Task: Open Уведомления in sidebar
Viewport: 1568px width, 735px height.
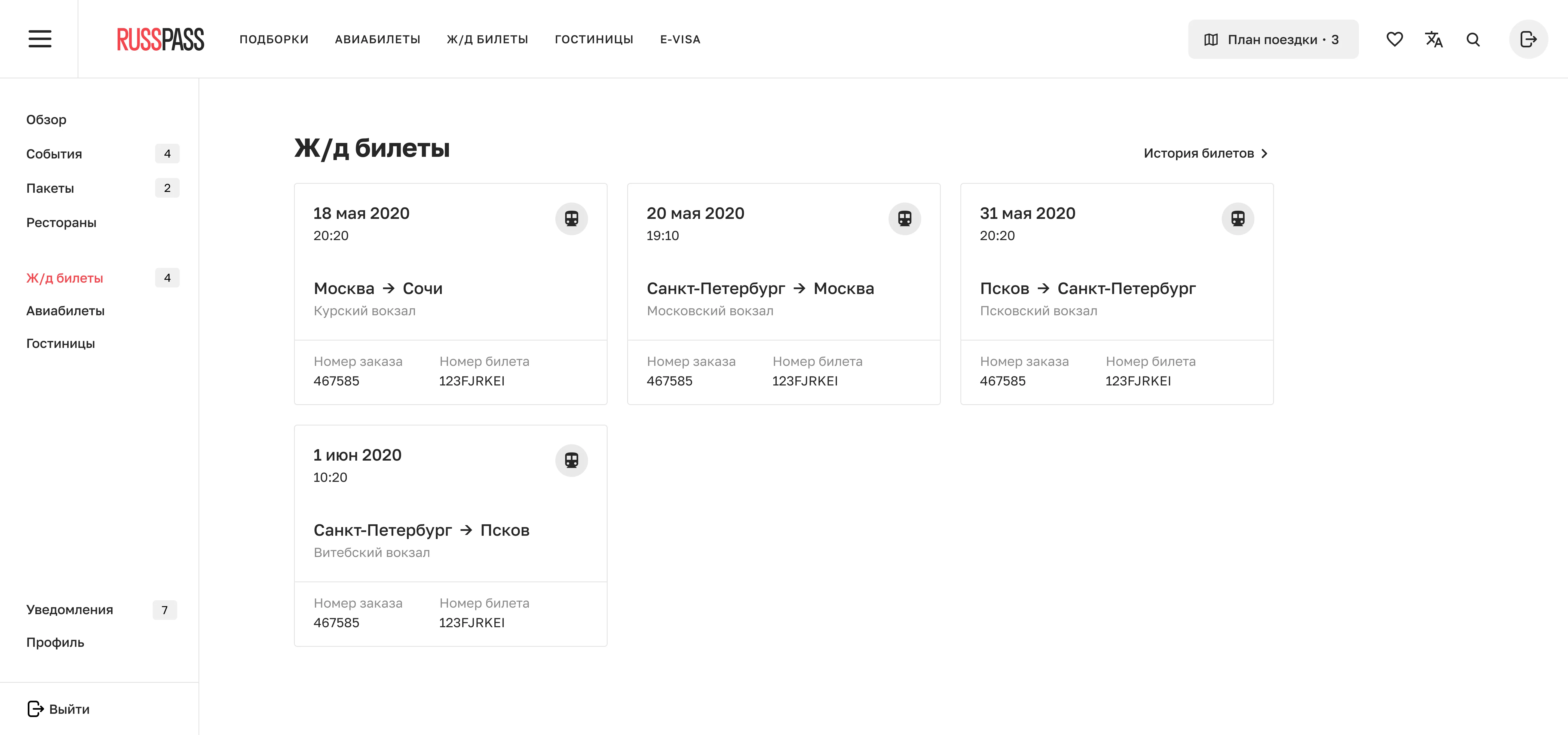Action: click(69, 610)
